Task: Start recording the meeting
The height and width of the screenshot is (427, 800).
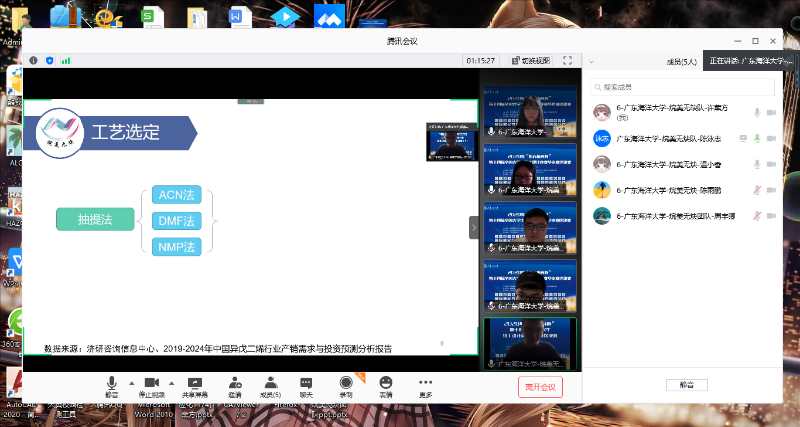Action: [x=346, y=386]
